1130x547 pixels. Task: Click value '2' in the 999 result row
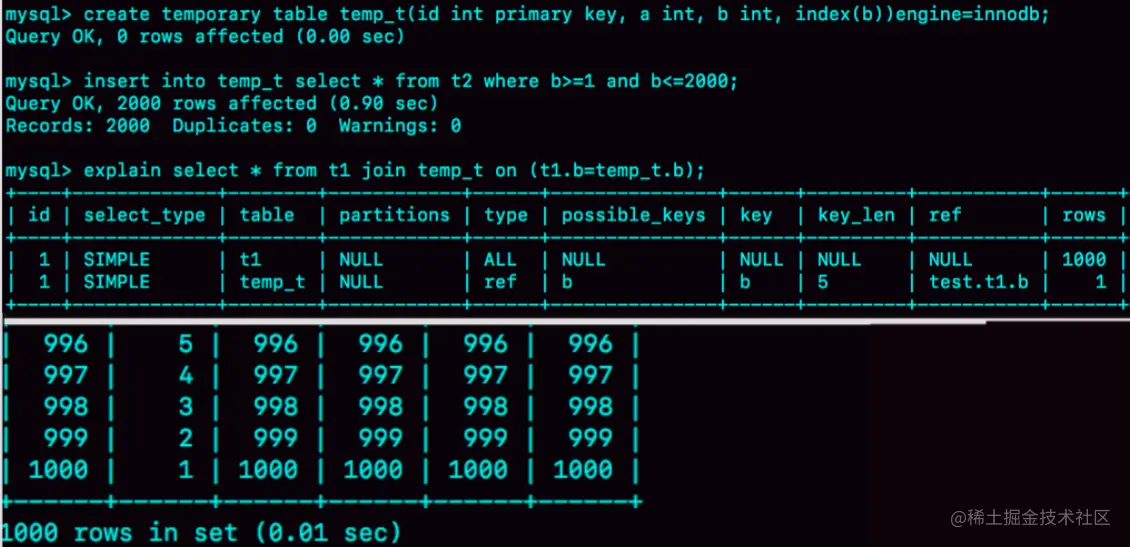pyautogui.click(x=186, y=438)
